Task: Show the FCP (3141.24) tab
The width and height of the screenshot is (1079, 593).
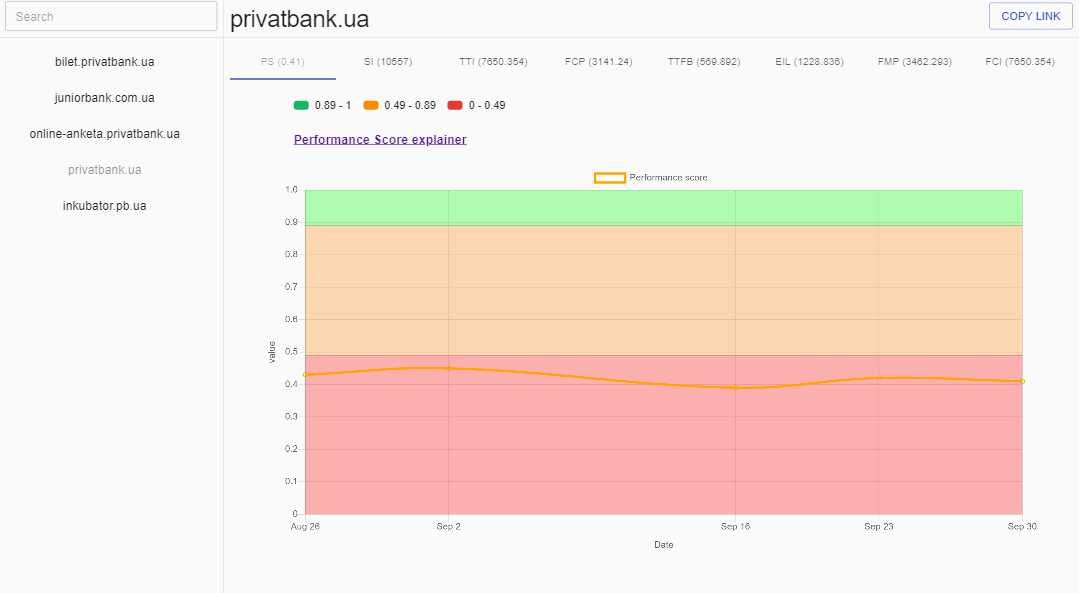Action: click(x=599, y=61)
